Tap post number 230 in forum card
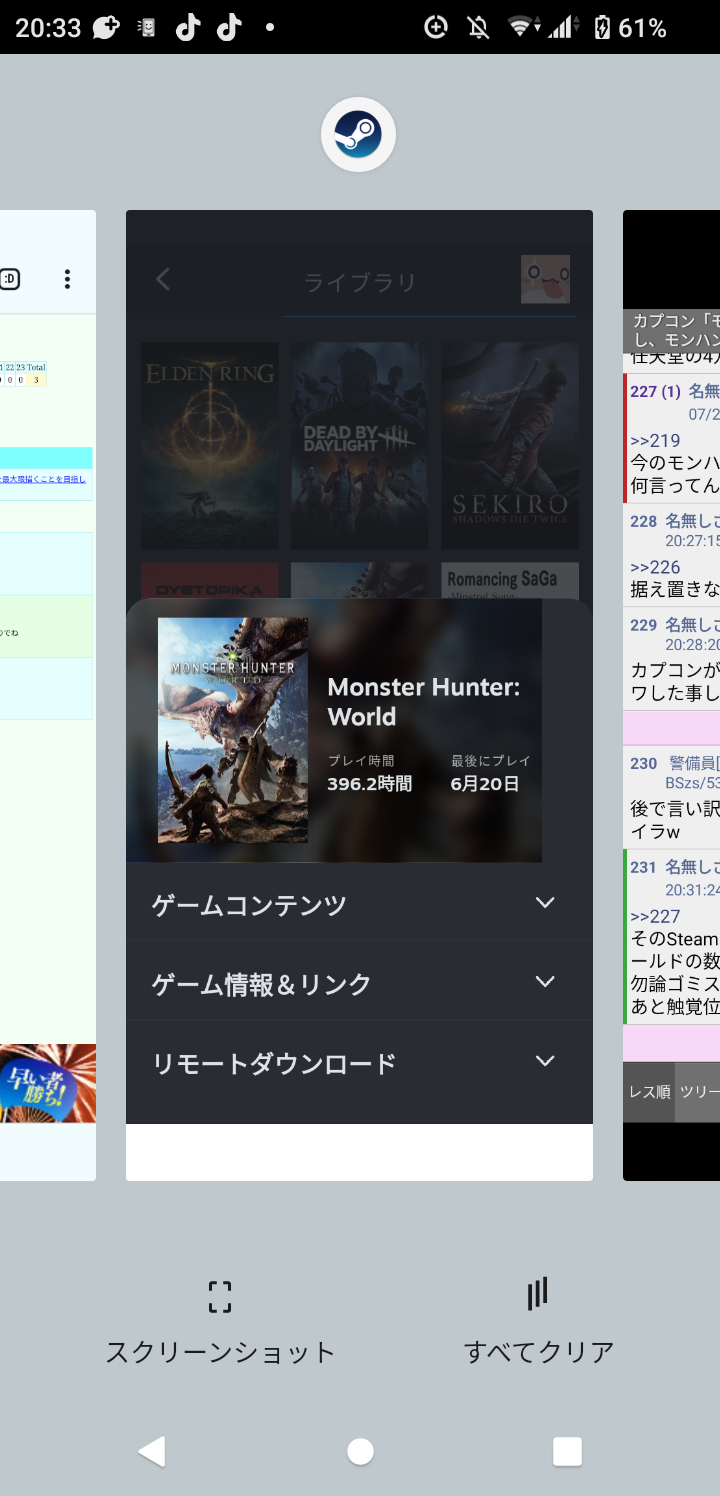This screenshot has height=1496, width=720. point(643,763)
